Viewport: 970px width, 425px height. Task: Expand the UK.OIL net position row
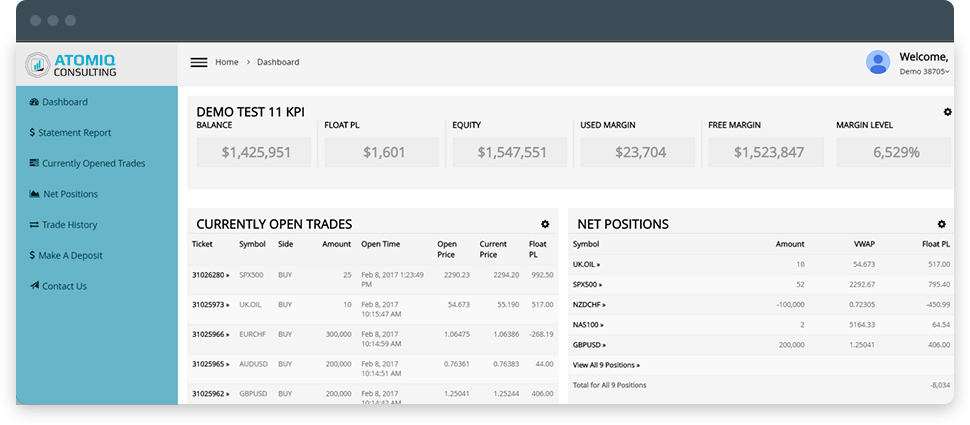(586, 264)
